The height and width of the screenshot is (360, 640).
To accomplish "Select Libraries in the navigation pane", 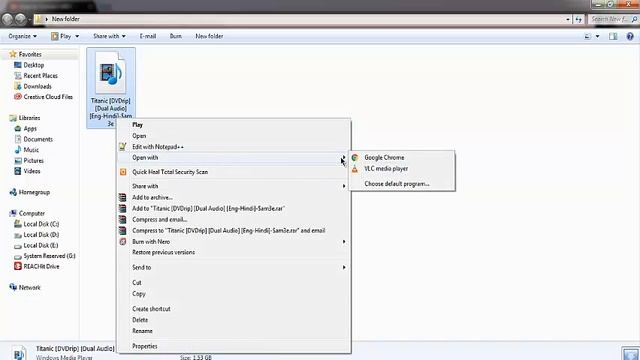I will tap(29, 118).
